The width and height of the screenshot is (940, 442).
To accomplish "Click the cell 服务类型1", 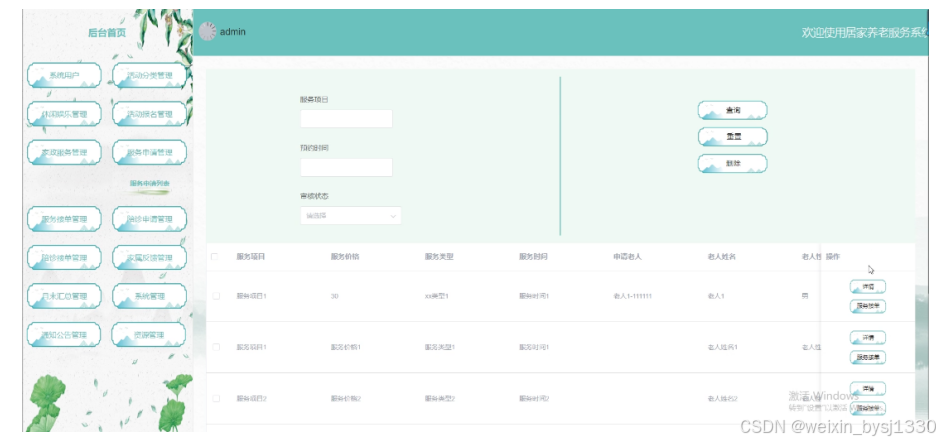I will (x=440, y=347).
